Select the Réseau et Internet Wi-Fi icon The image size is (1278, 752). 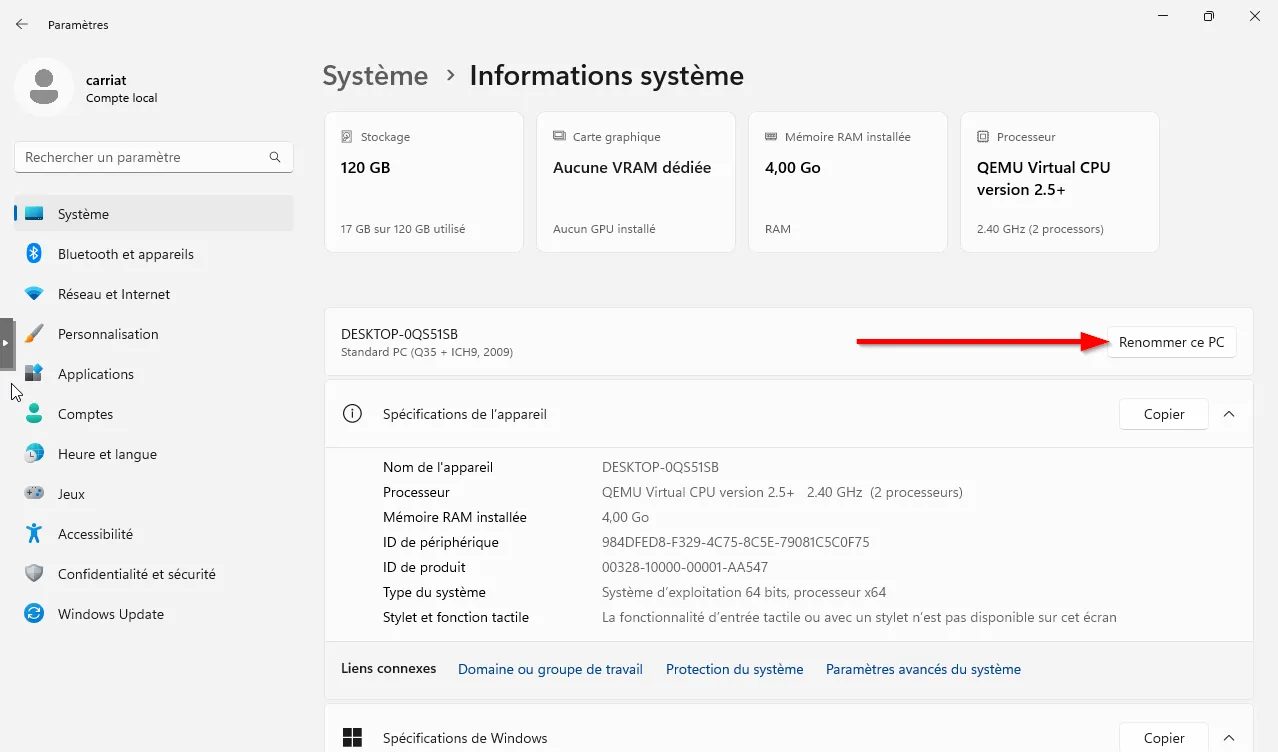click(34, 294)
